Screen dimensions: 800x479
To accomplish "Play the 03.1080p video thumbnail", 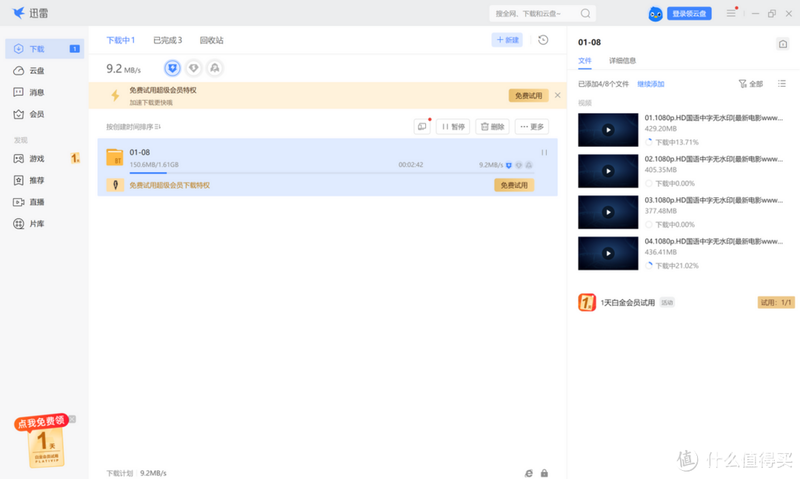I will click(608, 212).
